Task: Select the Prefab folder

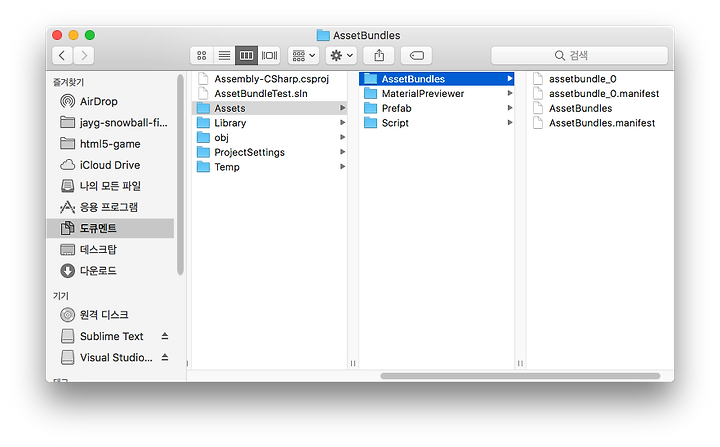Action: pyautogui.click(x=436, y=108)
